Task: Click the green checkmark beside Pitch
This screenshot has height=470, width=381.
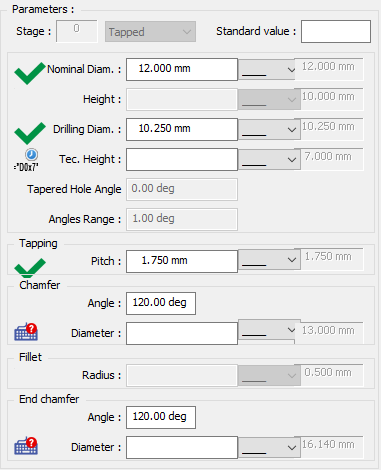Action: point(30,268)
